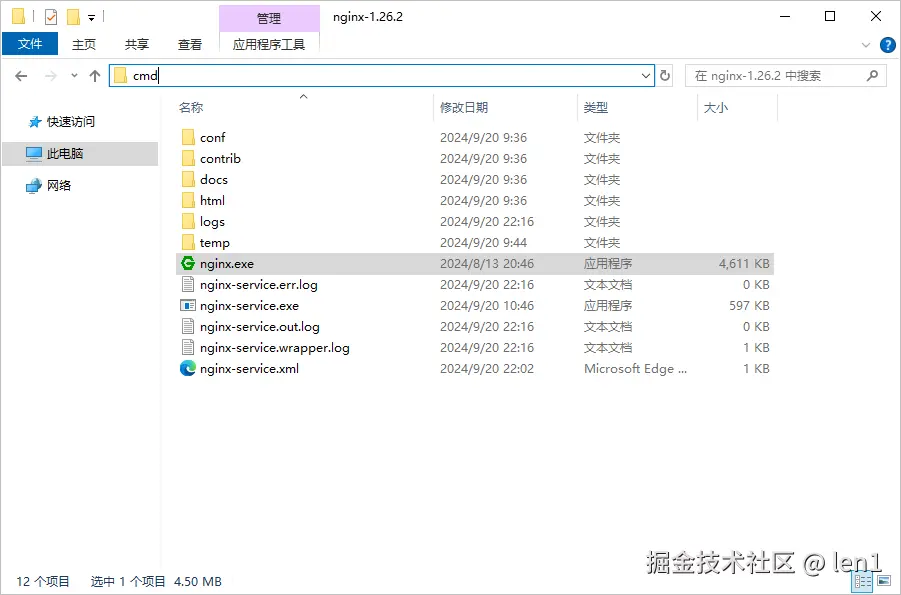
Task: Go forward using the forward arrow
Action: [x=51, y=76]
